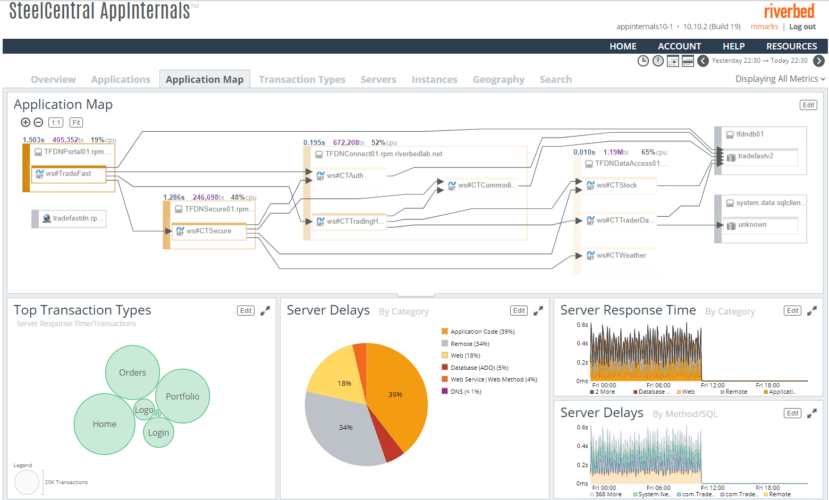829x500 pixels.
Task: Click Edit on Server Delays By Method/SQL
Action: click(x=792, y=413)
